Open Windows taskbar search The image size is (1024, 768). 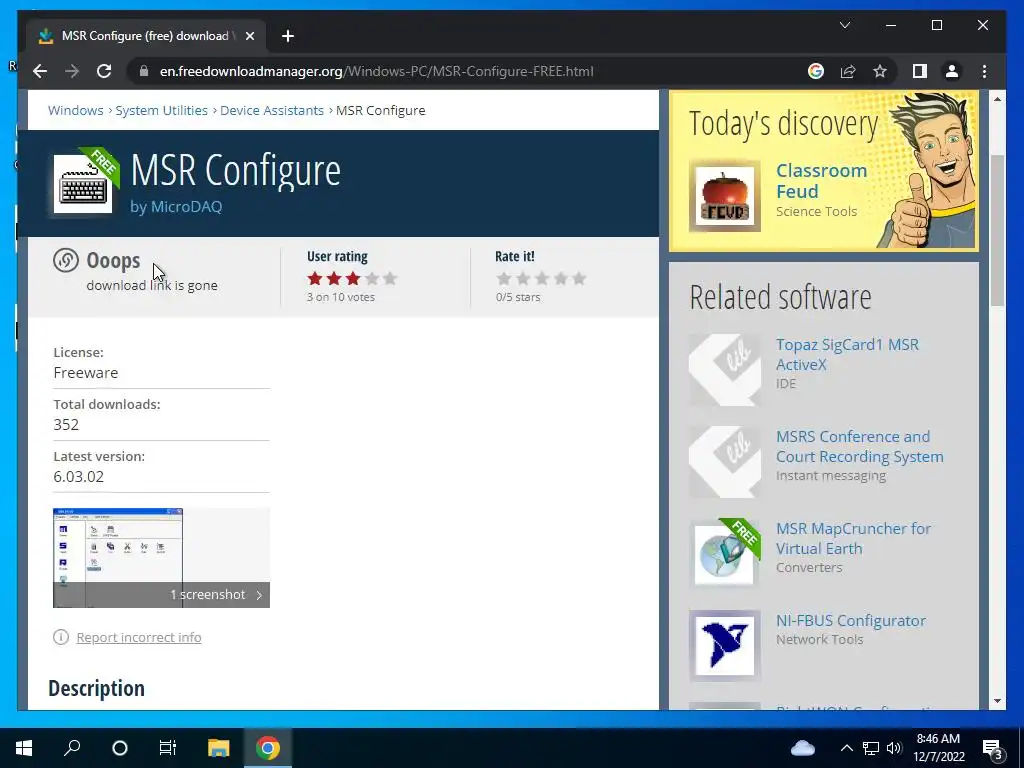[x=72, y=748]
